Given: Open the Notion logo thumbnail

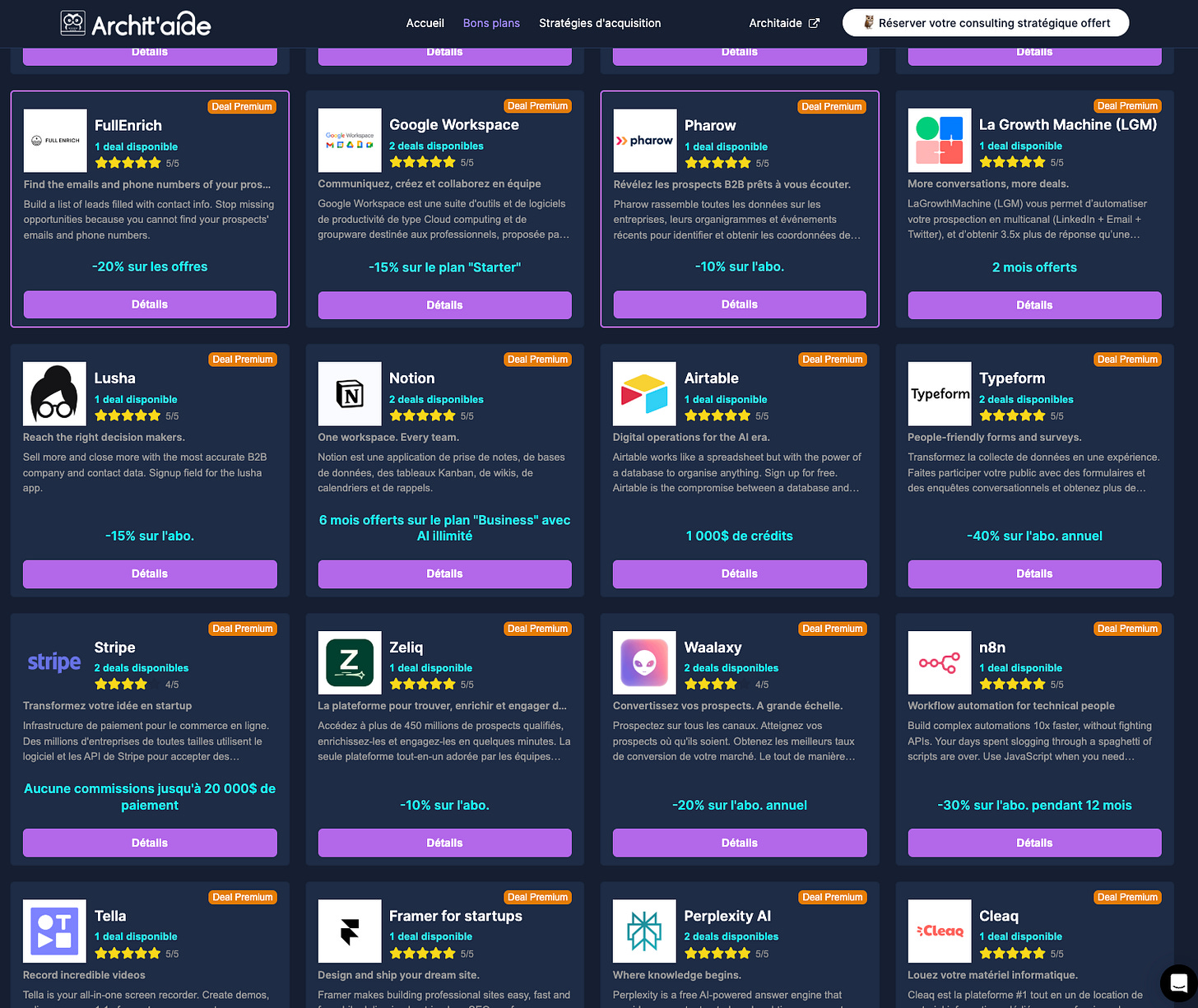Looking at the screenshot, I should 350,393.
